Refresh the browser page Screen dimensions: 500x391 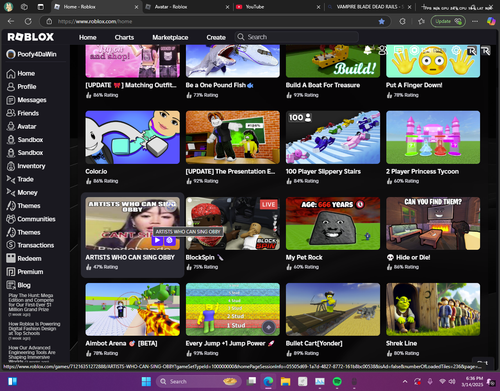28,21
